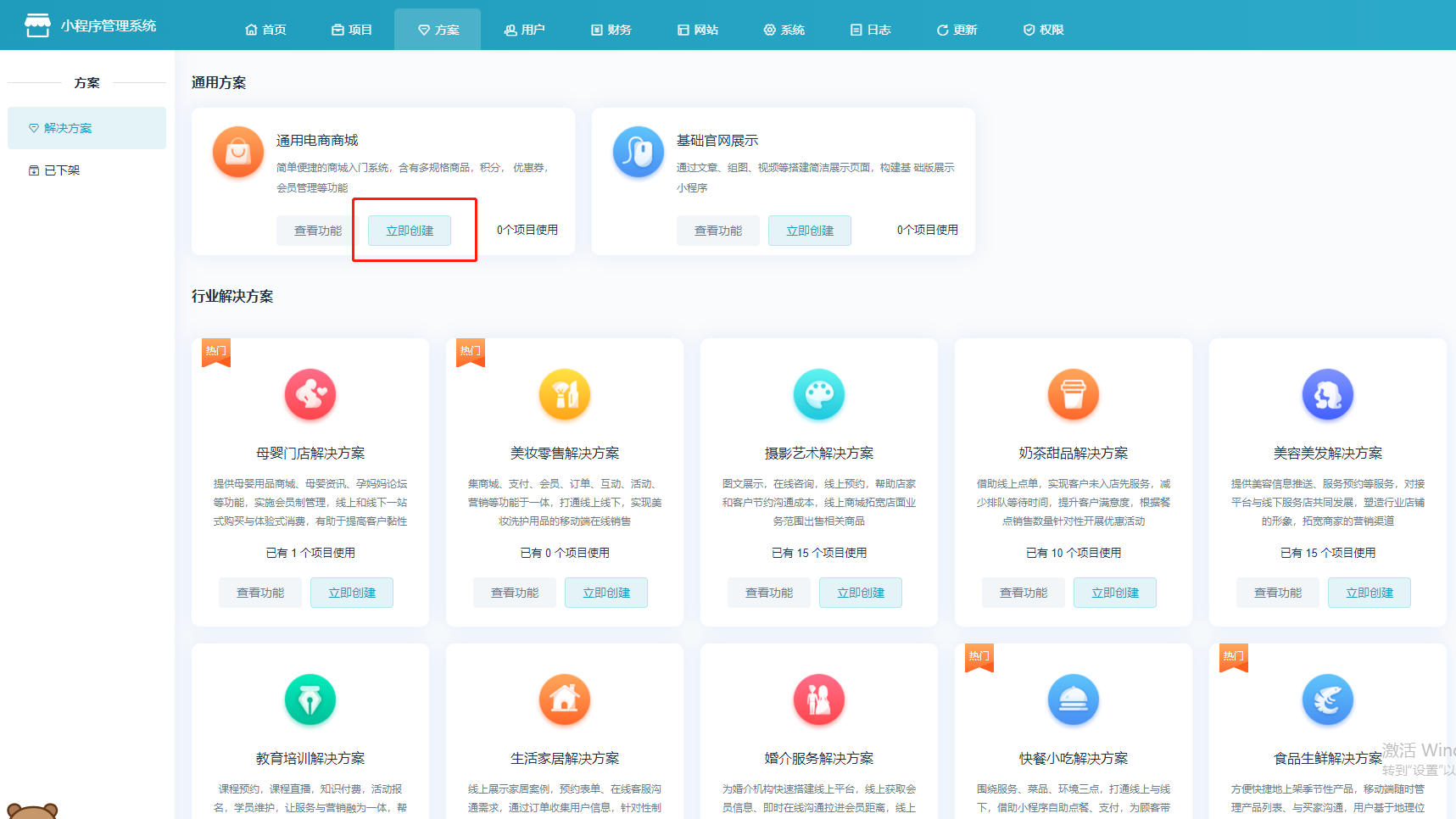Click the 小程序管理系统 store logo
1456x819 pixels.
pyautogui.click(x=37, y=25)
